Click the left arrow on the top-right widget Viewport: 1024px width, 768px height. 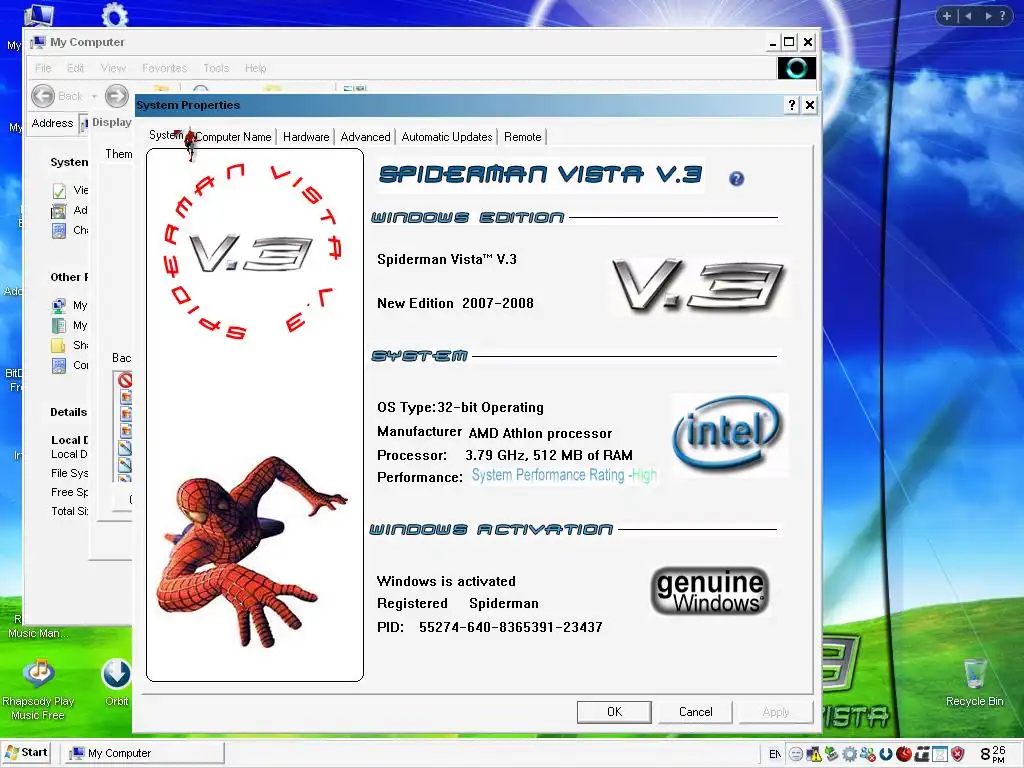point(968,16)
